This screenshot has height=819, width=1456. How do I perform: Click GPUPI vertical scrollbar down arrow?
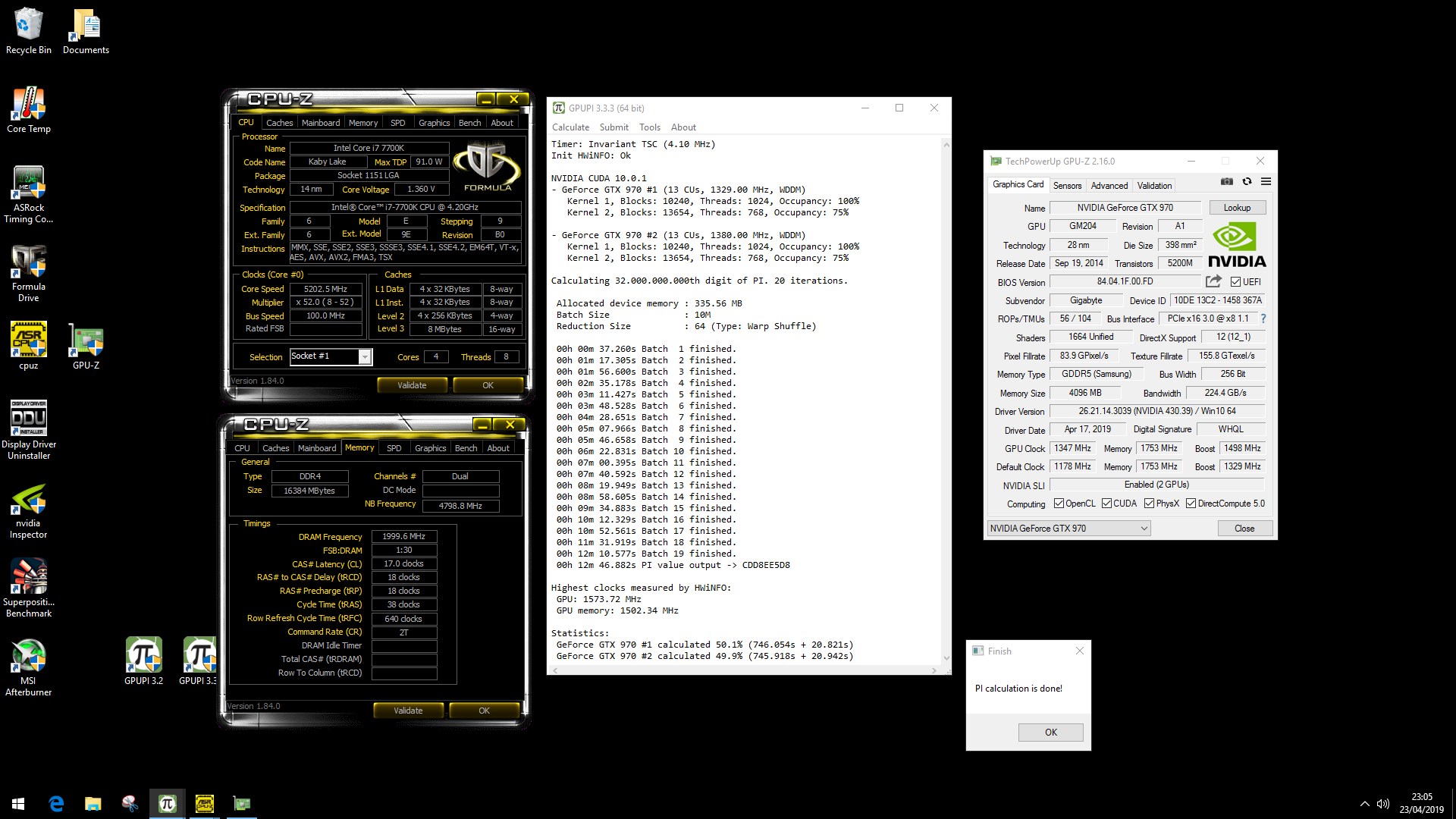(946, 658)
